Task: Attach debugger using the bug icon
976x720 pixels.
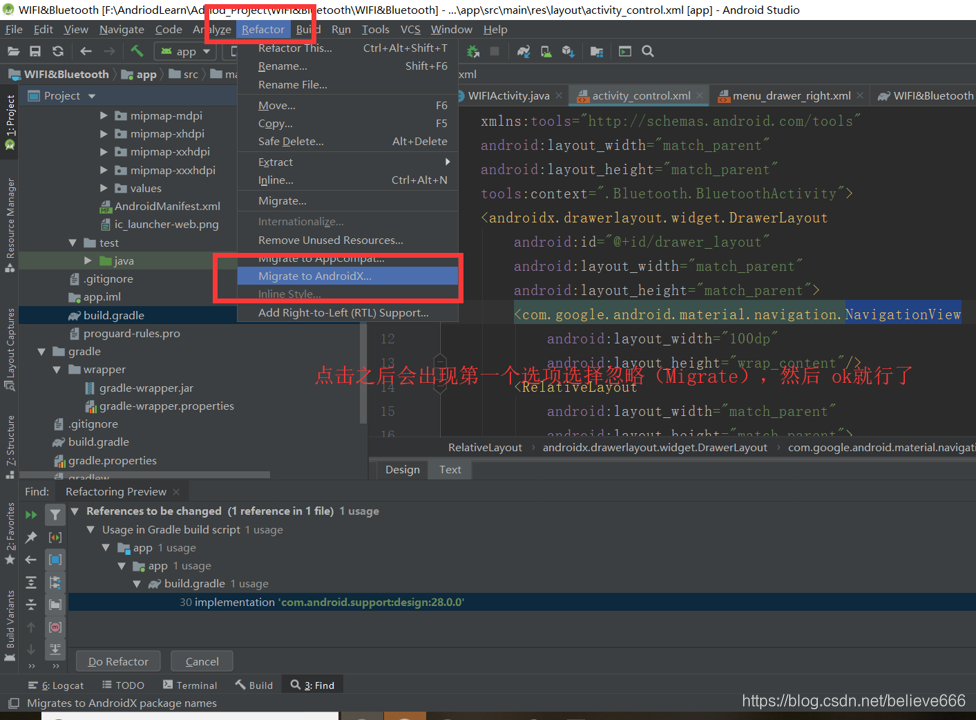Action: click(x=473, y=52)
